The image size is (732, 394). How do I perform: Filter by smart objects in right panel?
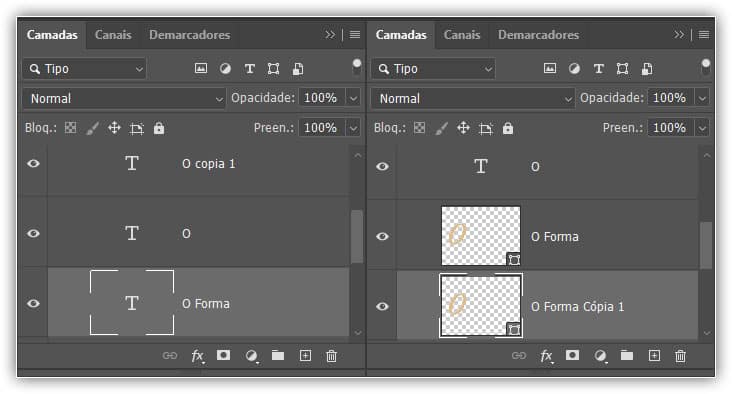[647, 69]
